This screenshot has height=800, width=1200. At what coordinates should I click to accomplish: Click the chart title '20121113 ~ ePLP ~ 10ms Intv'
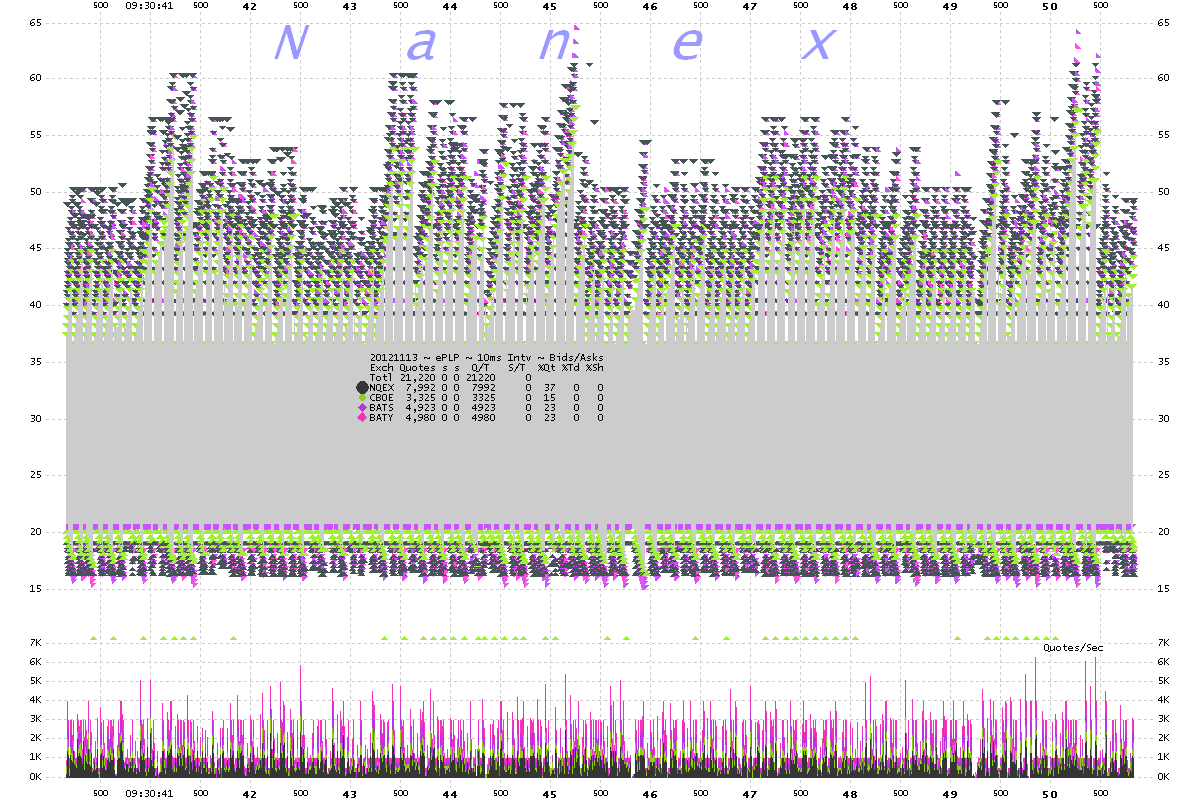click(x=449, y=357)
